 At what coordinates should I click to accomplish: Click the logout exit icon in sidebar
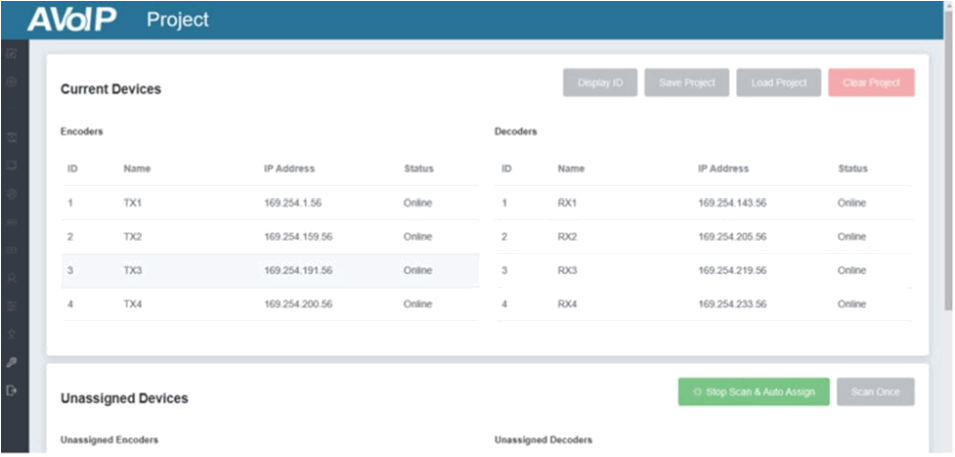[12, 391]
